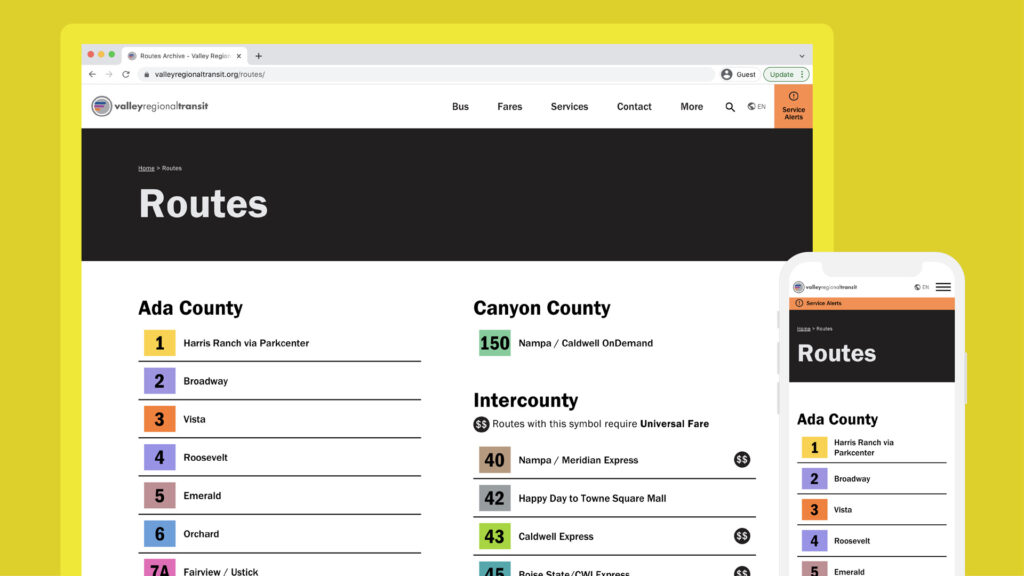Click the Universal Fare bold text
The height and width of the screenshot is (576, 1024).
coord(675,424)
